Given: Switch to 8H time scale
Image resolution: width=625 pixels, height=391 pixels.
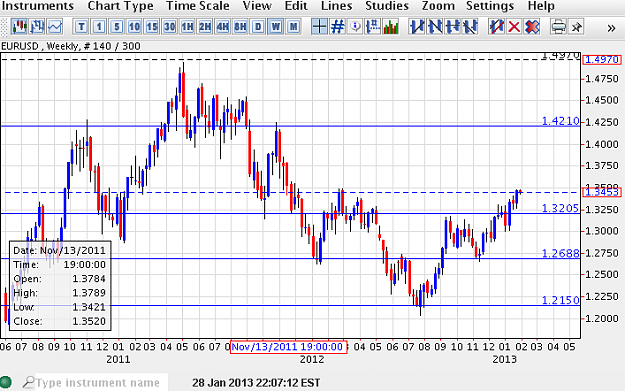Looking at the screenshot, I should click(240, 27).
